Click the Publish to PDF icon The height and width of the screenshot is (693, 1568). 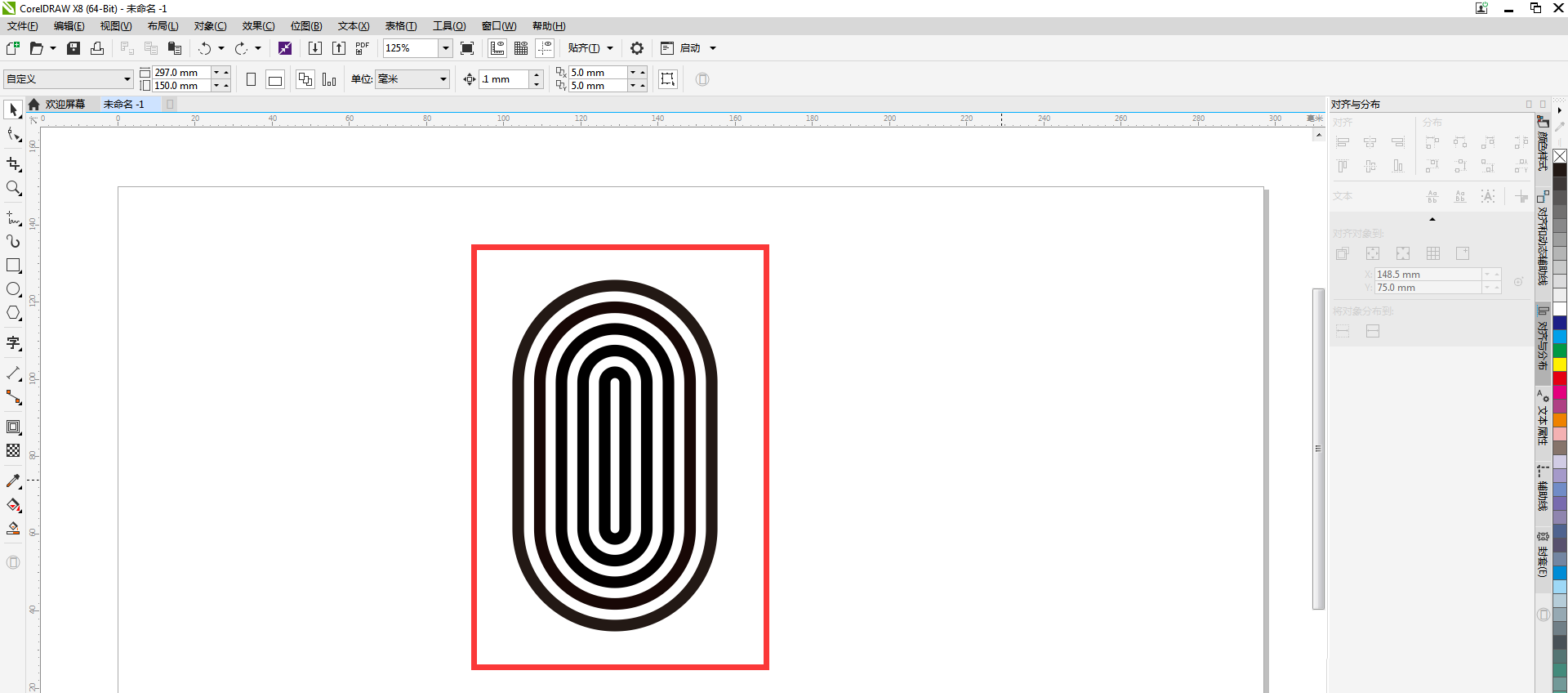[x=363, y=48]
